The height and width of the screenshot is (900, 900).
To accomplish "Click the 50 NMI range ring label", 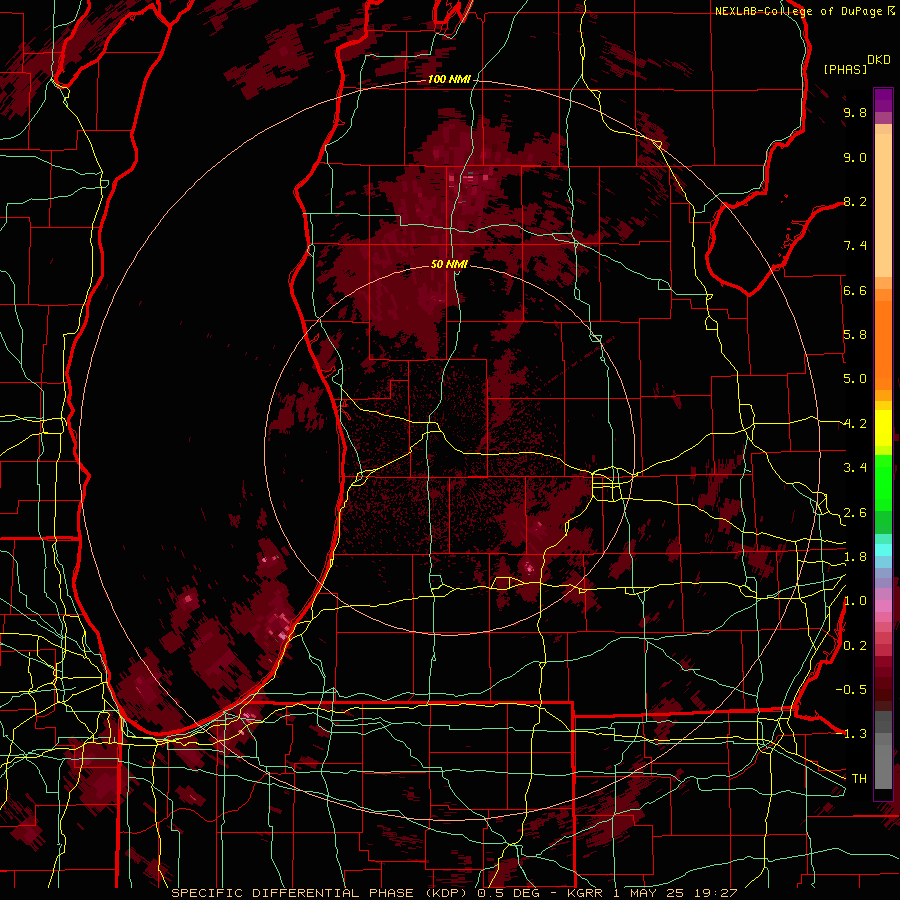I will (449, 264).
